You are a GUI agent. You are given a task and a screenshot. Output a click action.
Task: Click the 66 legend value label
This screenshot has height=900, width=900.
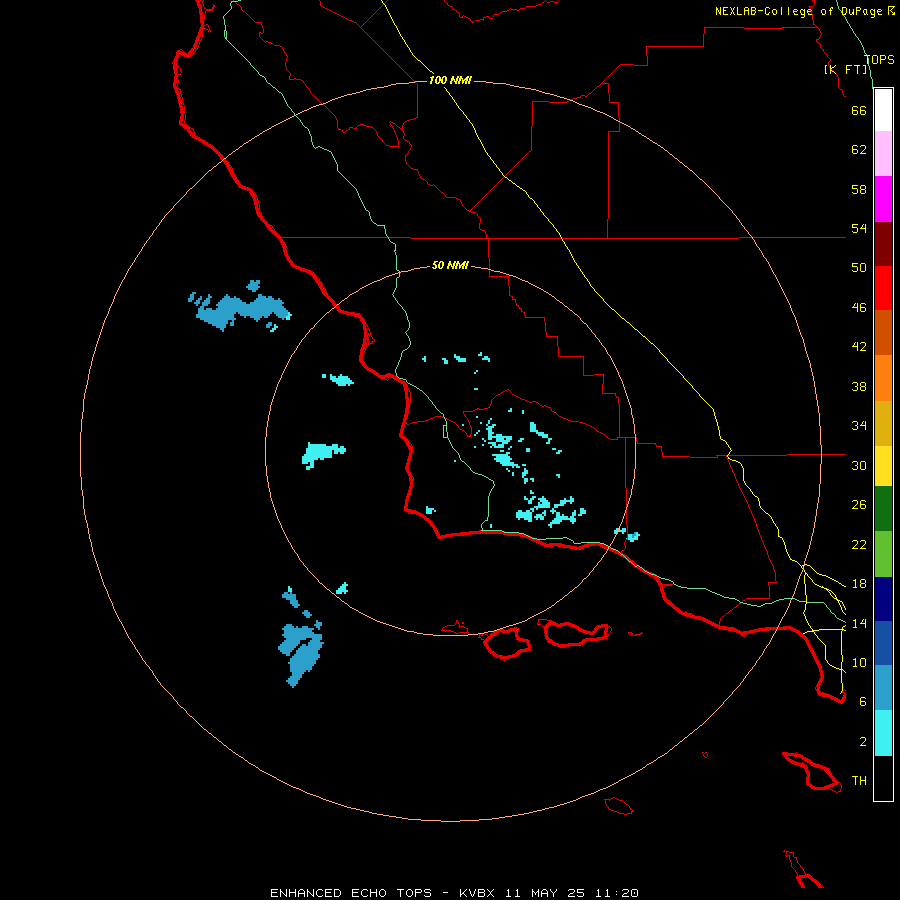click(859, 110)
